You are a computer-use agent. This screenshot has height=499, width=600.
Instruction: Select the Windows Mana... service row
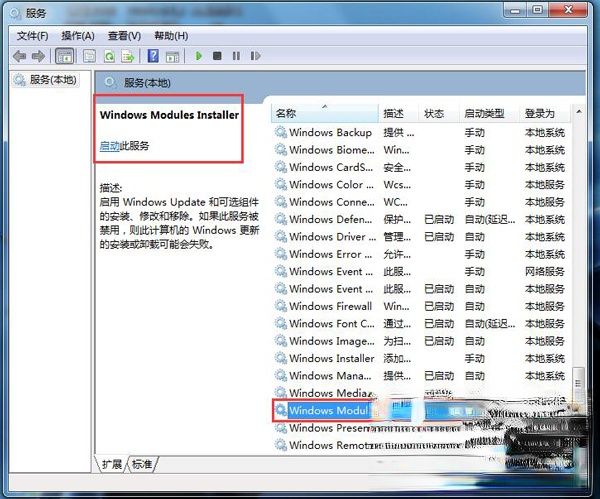pyautogui.click(x=421, y=376)
